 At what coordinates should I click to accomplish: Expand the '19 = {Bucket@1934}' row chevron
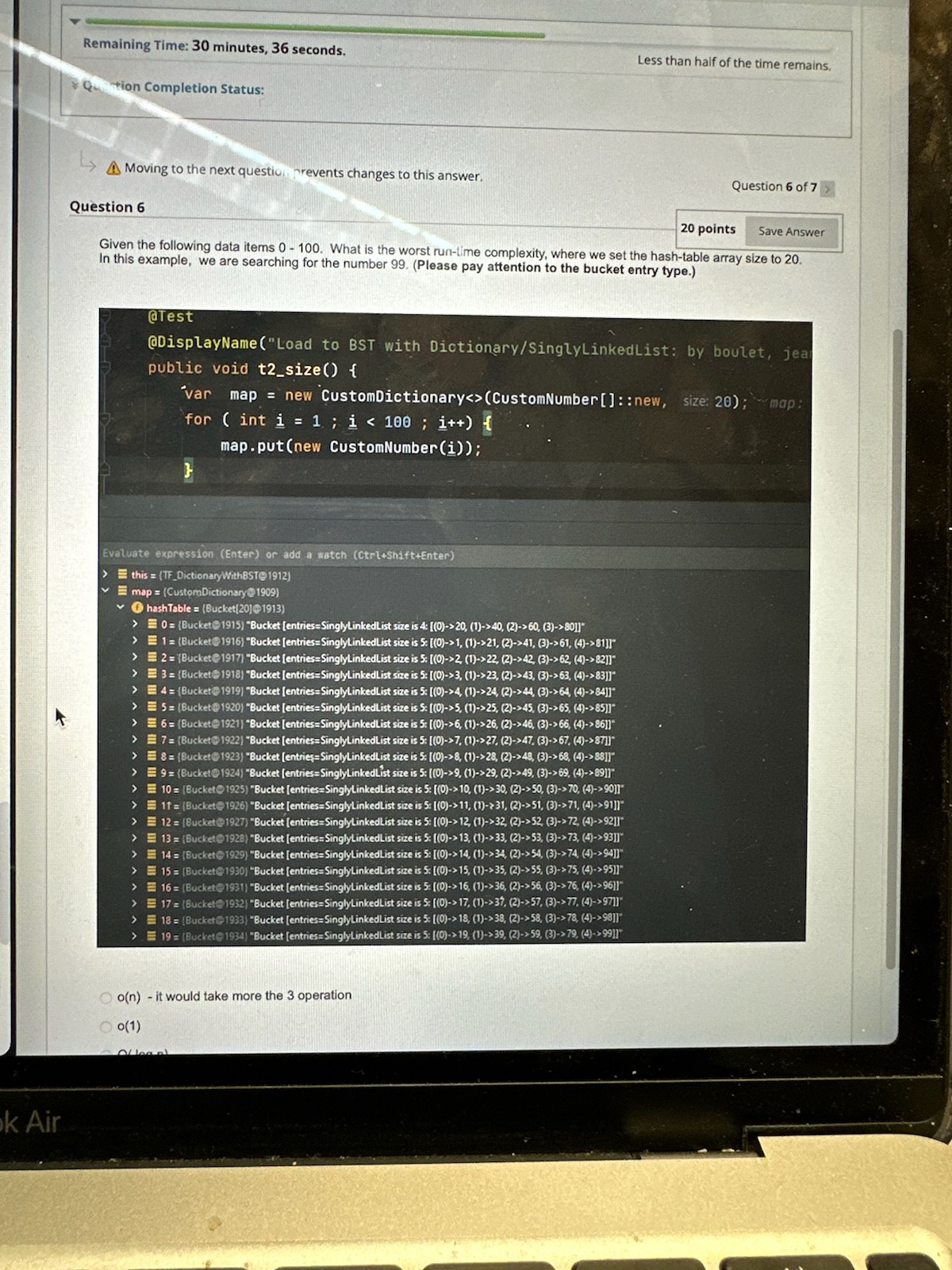pos(136,936)
